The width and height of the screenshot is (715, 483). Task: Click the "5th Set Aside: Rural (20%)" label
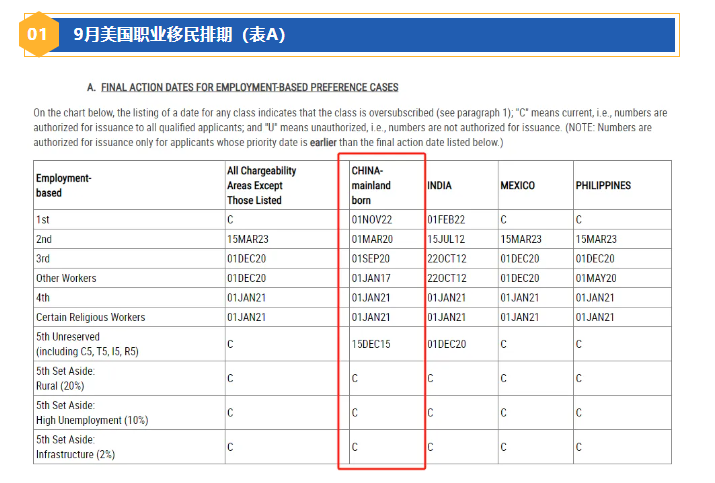(x=66, y=378)
